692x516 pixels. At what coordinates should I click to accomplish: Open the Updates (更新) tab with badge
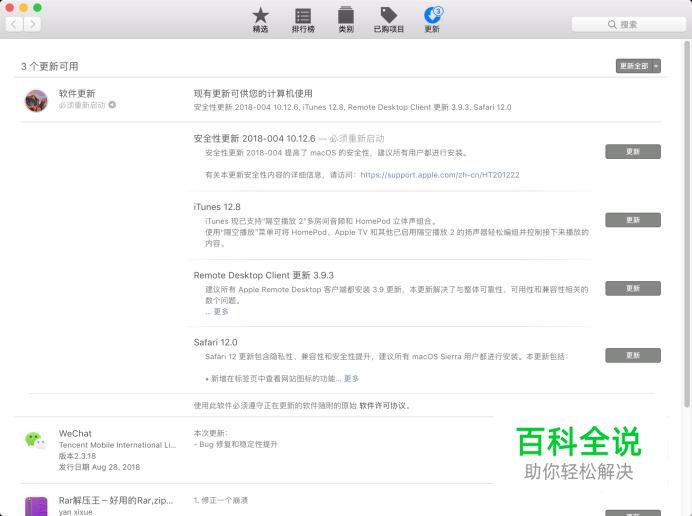(432, 20)
